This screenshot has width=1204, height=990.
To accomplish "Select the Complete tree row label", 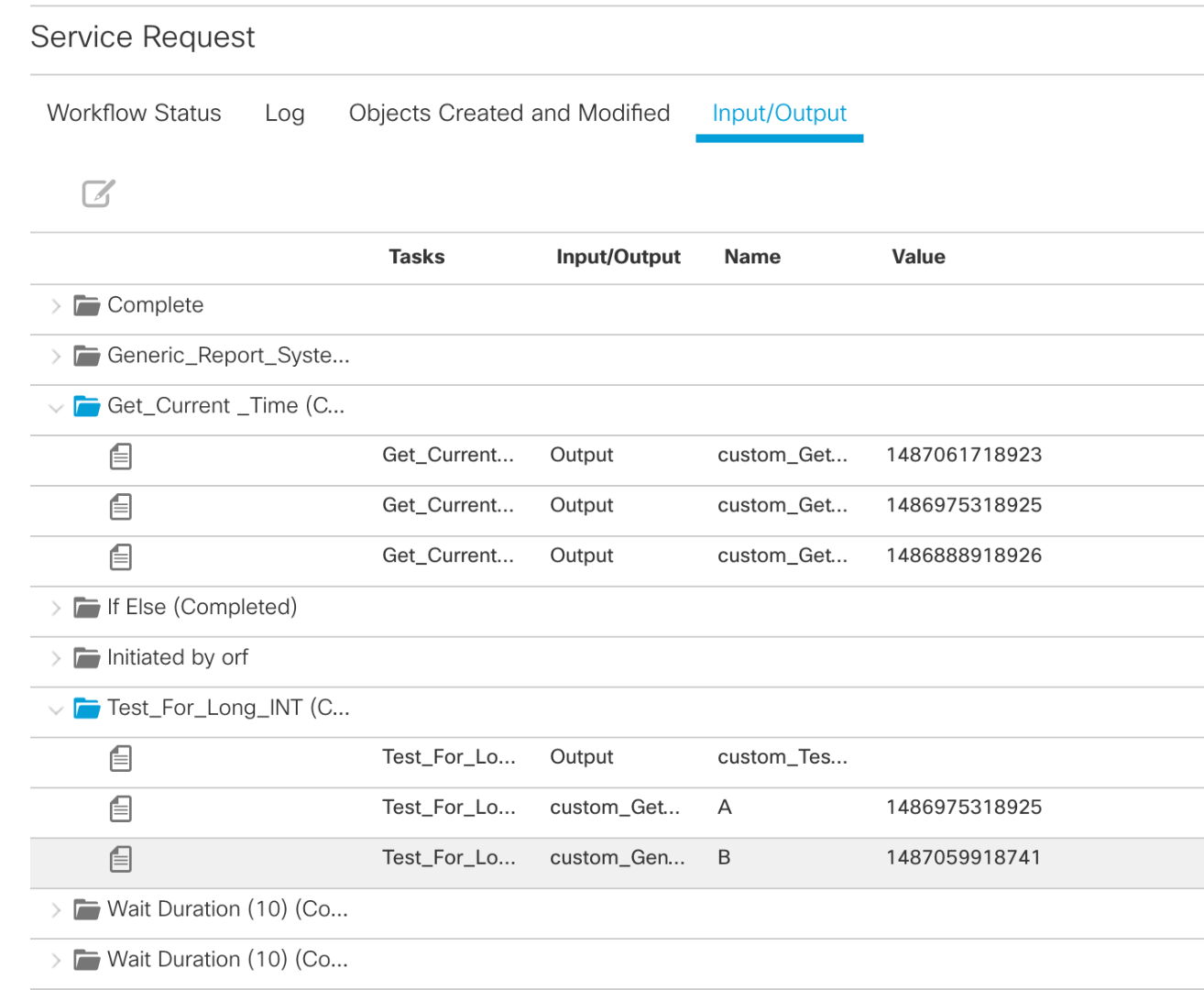I will (x=156, y=305).
